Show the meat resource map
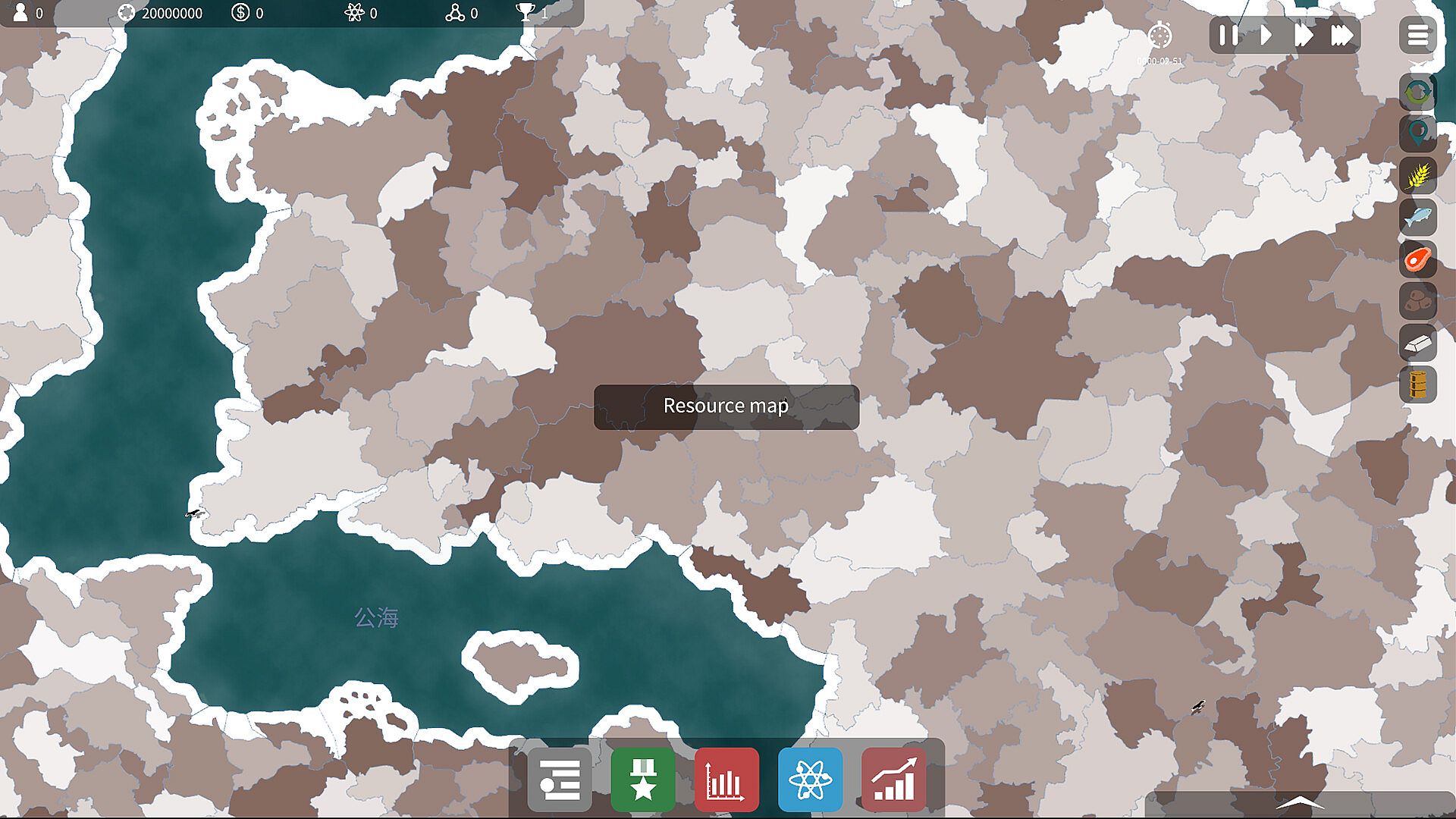1456x819 pixels. coord(1417,260)
